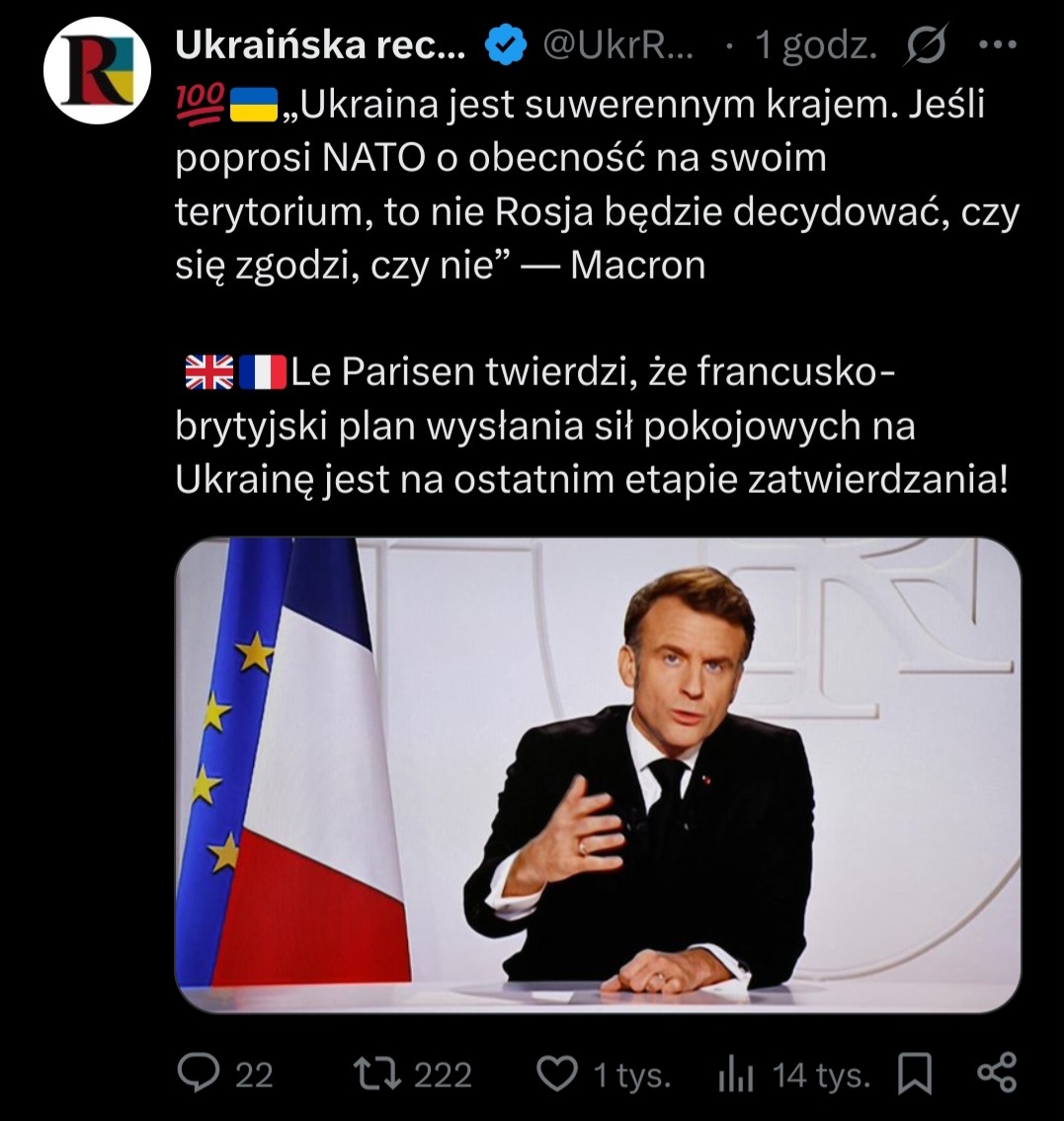Image resolution: width=1064 pixels, height=1121 pixels.
Task: Open the Ukraińska rec... profile avatar
Action: click(97, 70)
